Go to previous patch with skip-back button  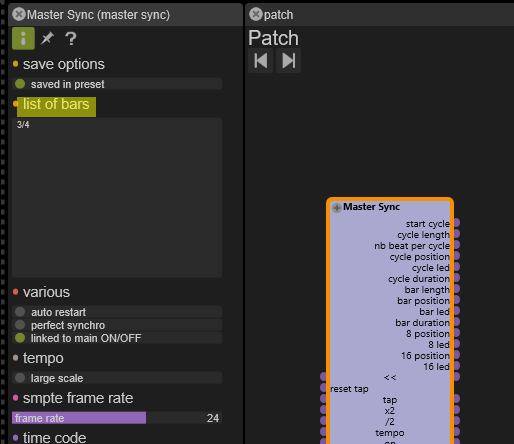(260, 61)
